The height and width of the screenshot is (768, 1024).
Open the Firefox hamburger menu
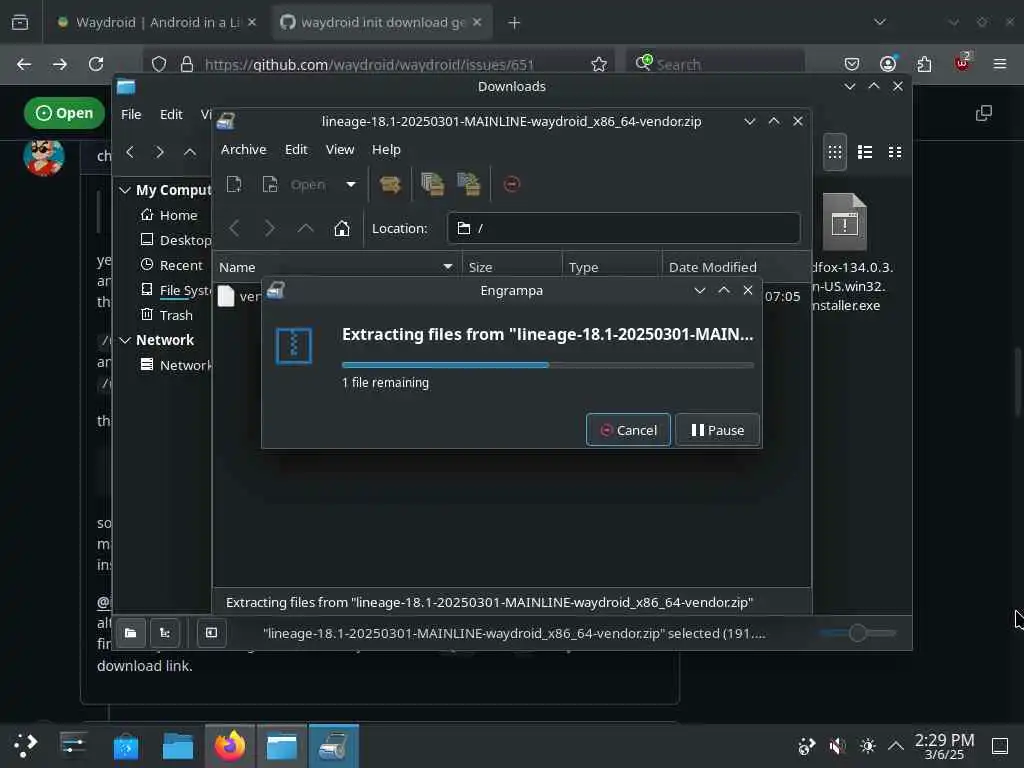pyautogui.click(x=1000, y=64)
